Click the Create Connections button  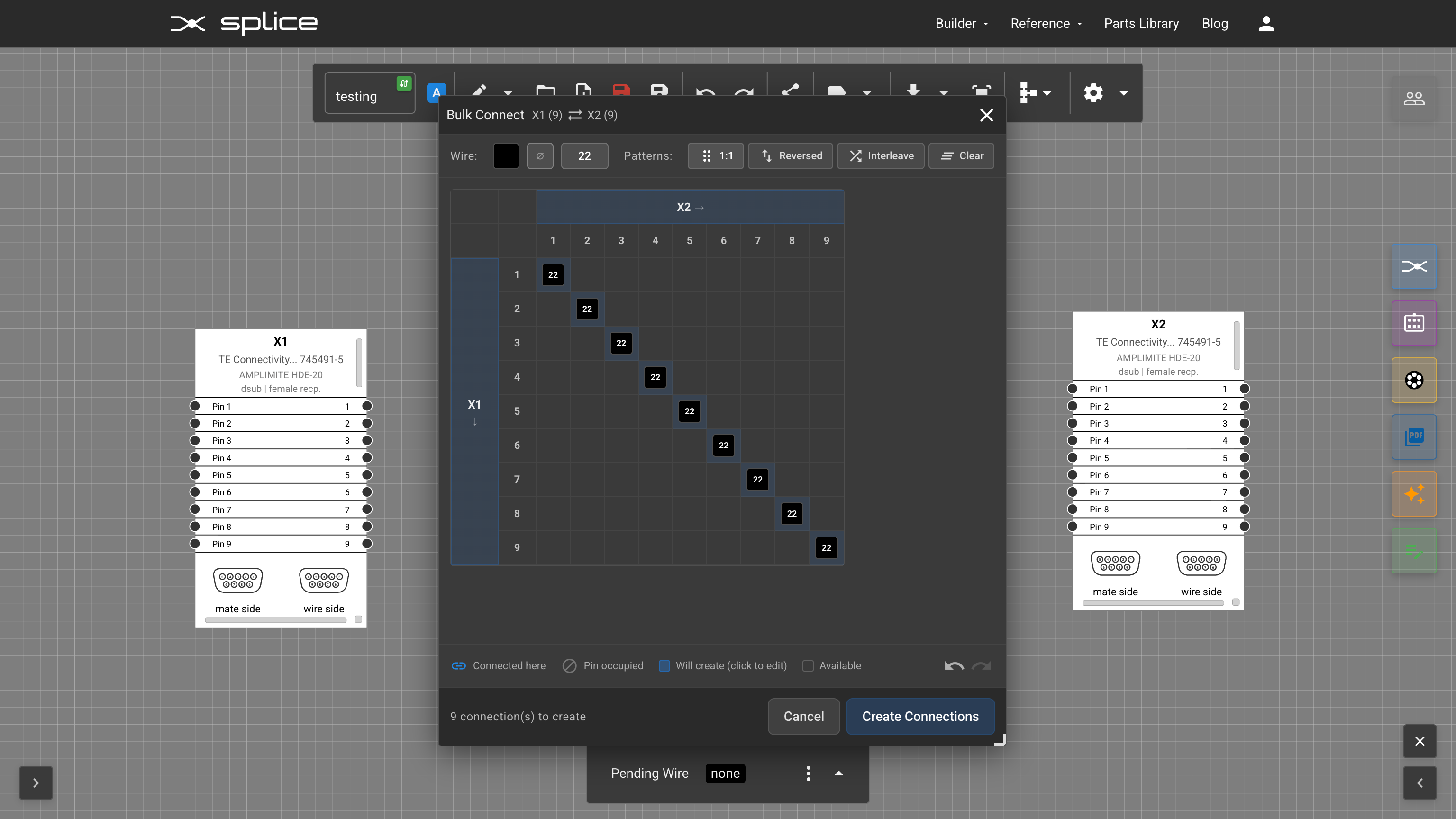coord(920,717)
